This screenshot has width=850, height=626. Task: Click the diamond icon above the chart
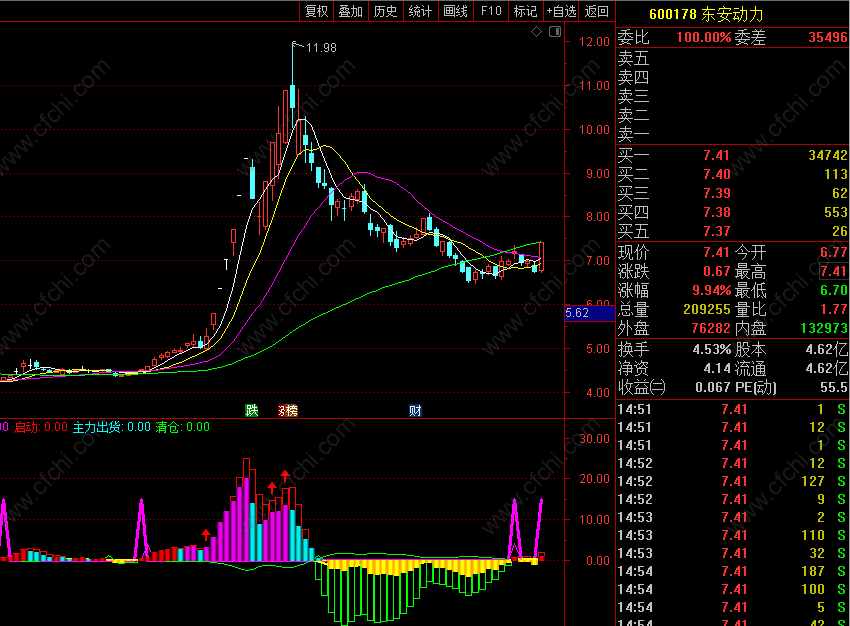[x=536, y=32]
